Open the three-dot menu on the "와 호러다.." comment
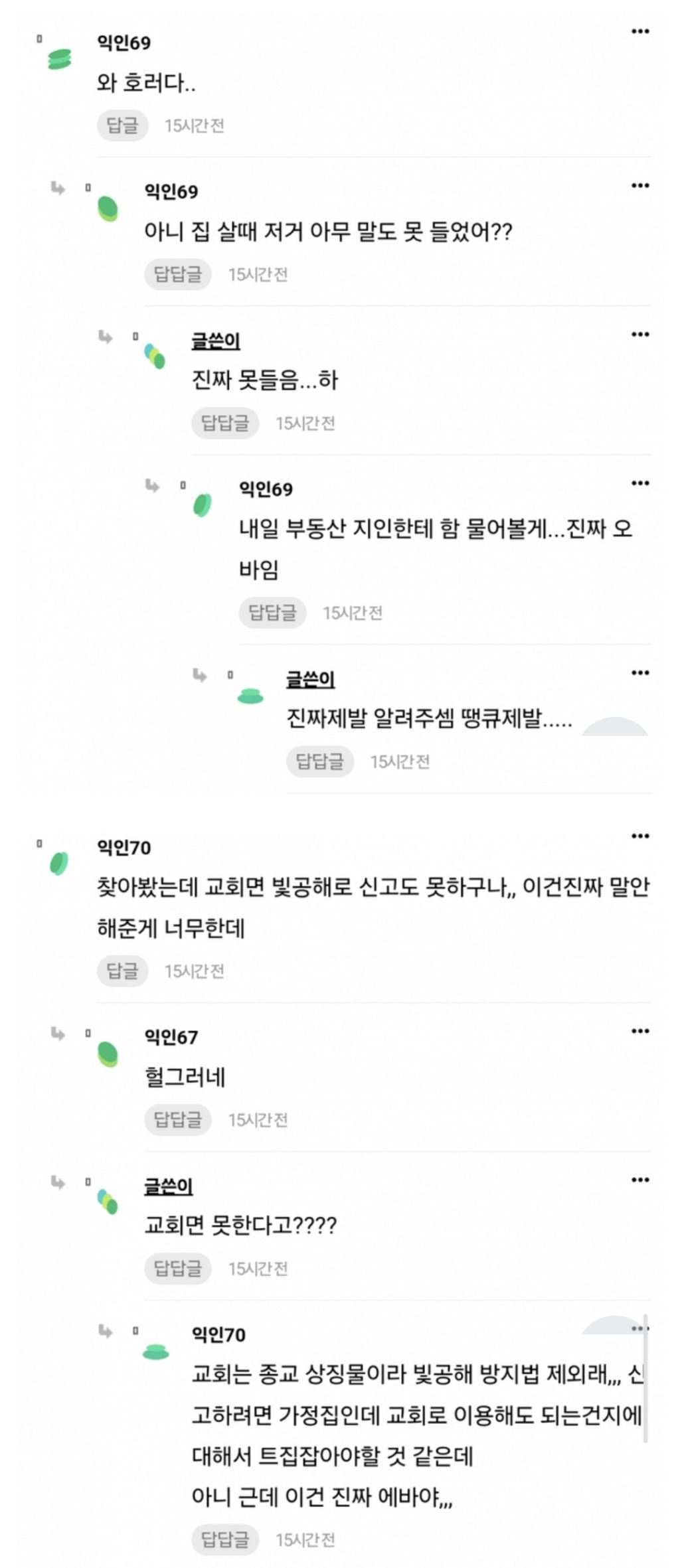Image resolution: width=680 pixels, height=1568 pixels. tap(639, 32)
